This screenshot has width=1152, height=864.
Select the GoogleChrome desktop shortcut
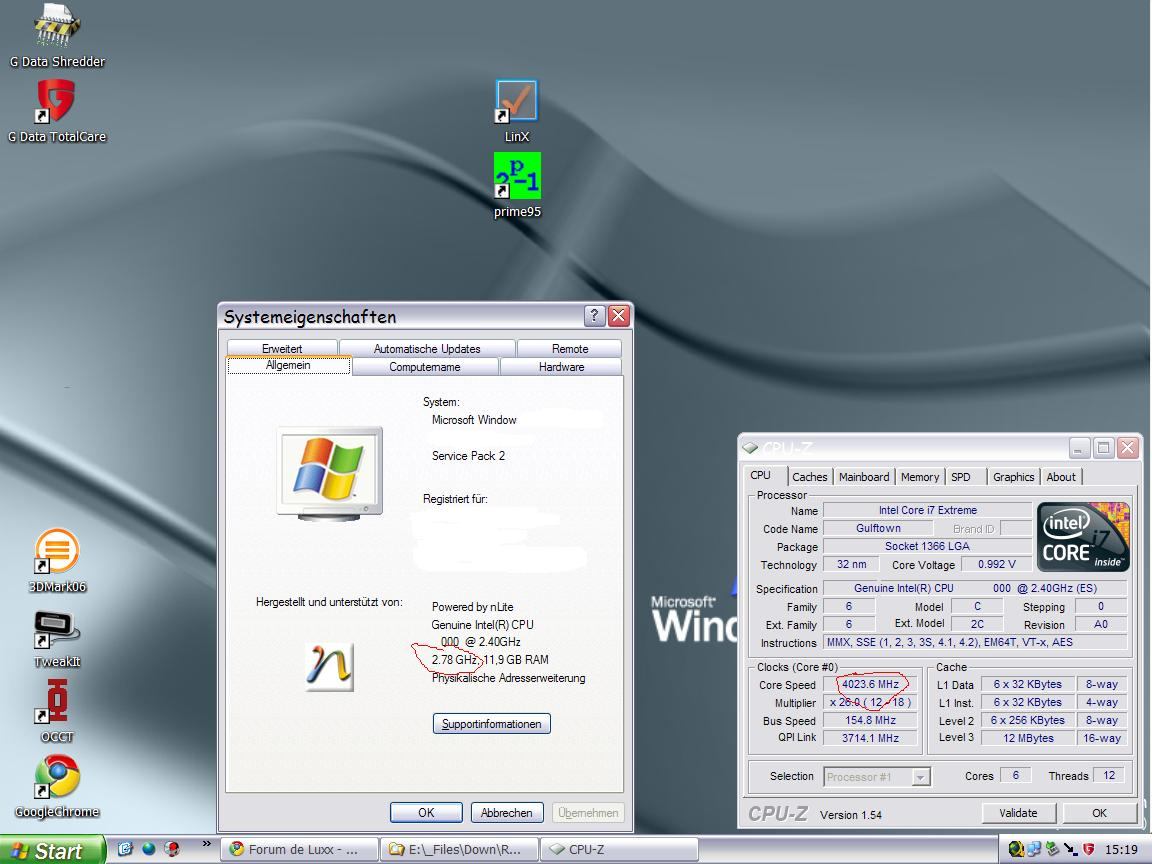(x=57, y=785)
